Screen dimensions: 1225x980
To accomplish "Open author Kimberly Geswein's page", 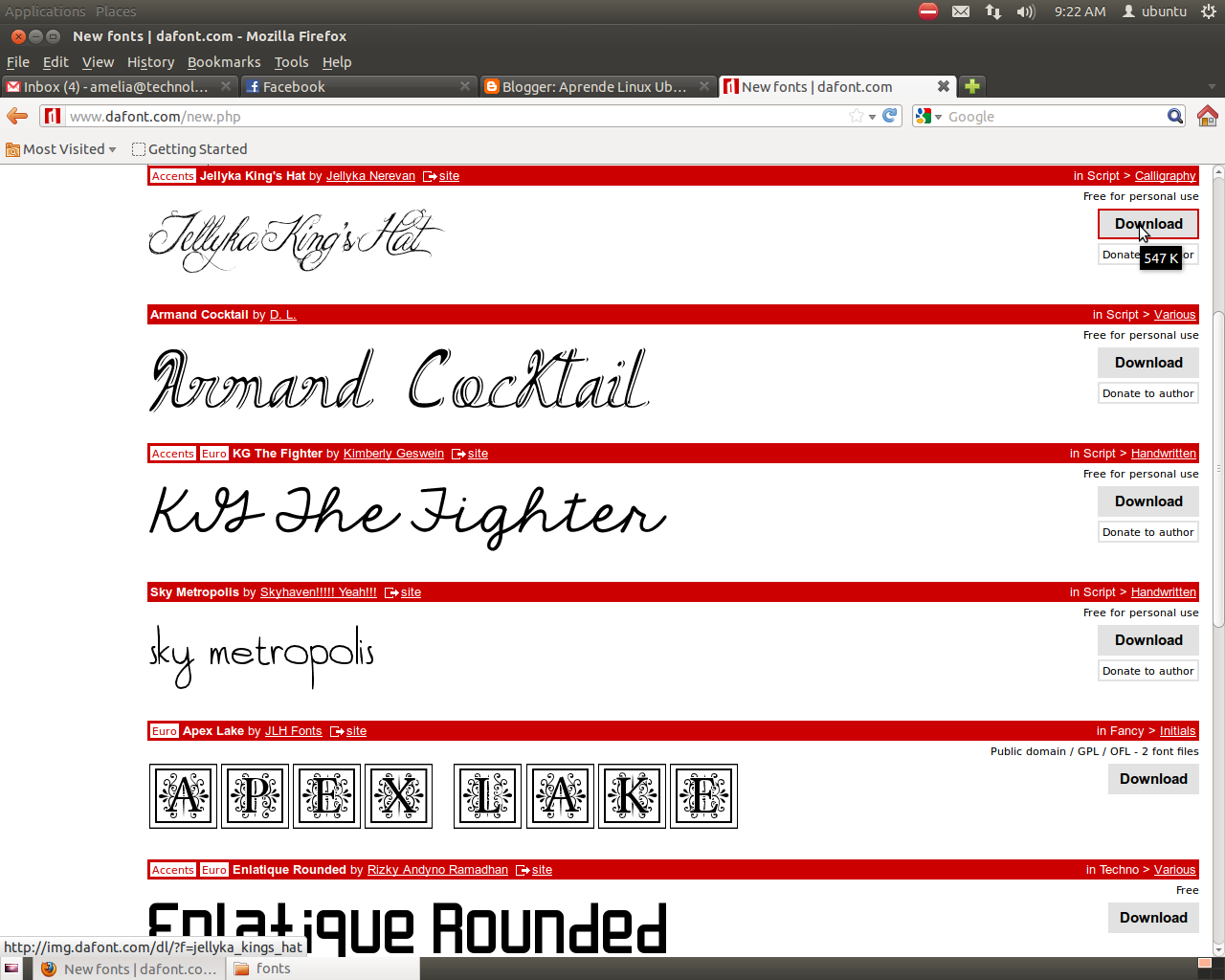I will (x=393, y=454).
